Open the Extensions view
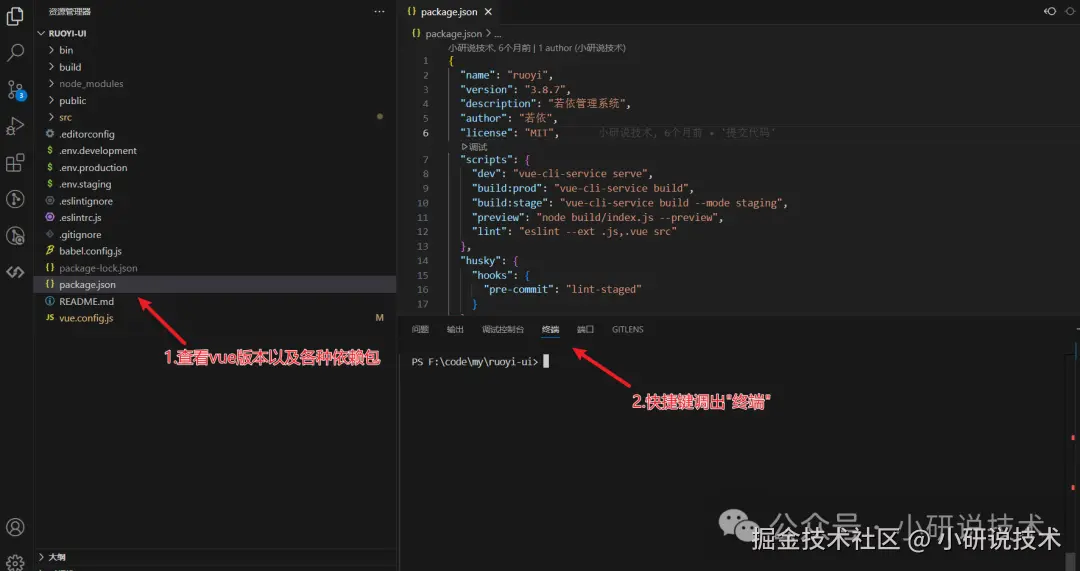 pyautogui.click(x=15, y=163)
